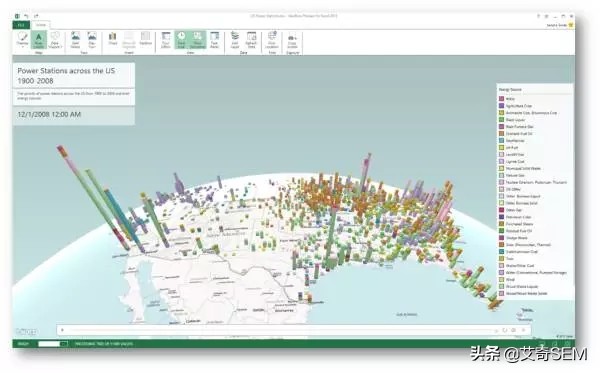Show the Task Panel

214,40
